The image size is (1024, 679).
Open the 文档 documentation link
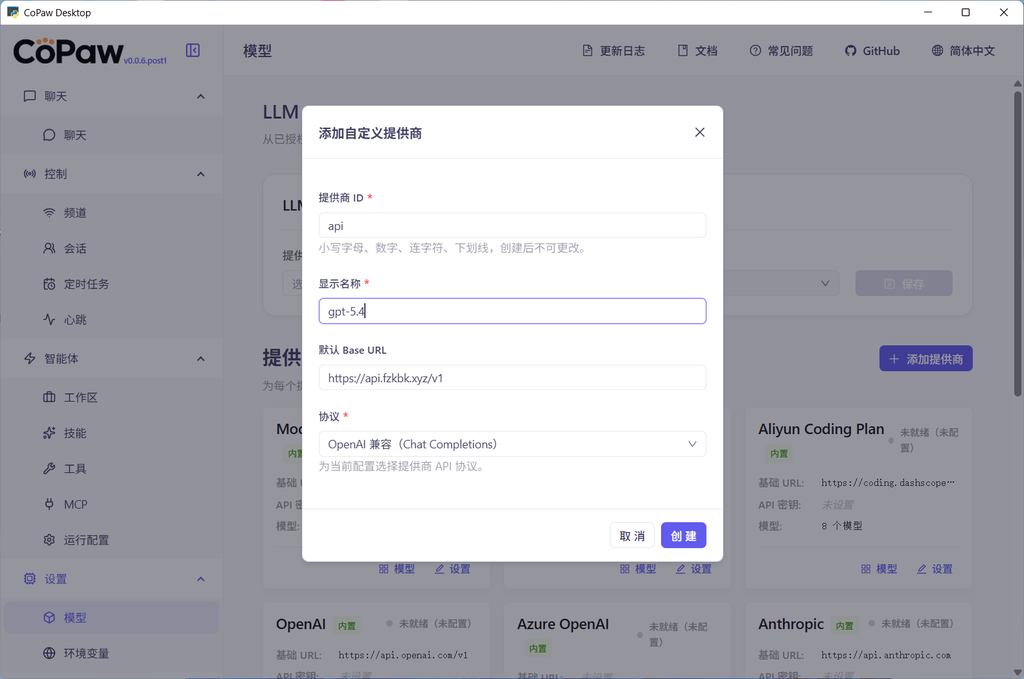697,51
